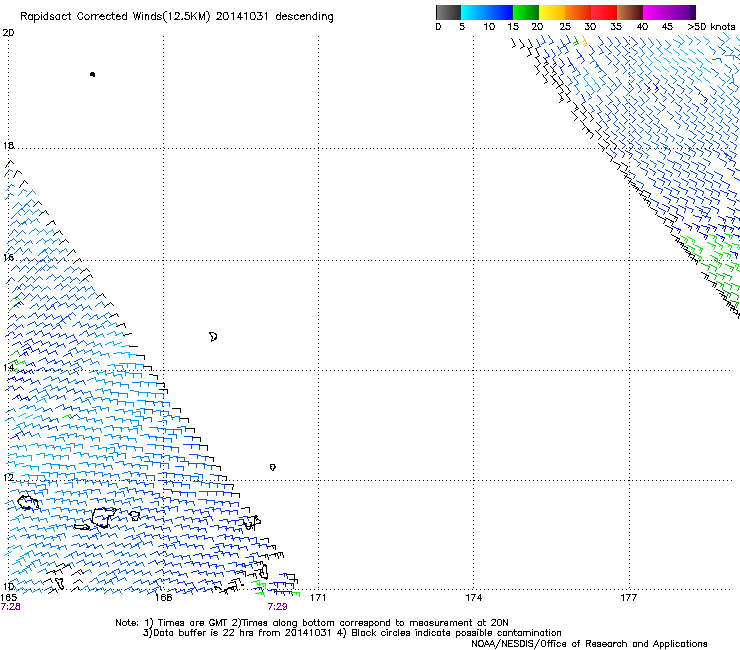This screenshot has width=740, height=650.
Task: Click the orange wind barb at the swath top
Action: point(585,42)
